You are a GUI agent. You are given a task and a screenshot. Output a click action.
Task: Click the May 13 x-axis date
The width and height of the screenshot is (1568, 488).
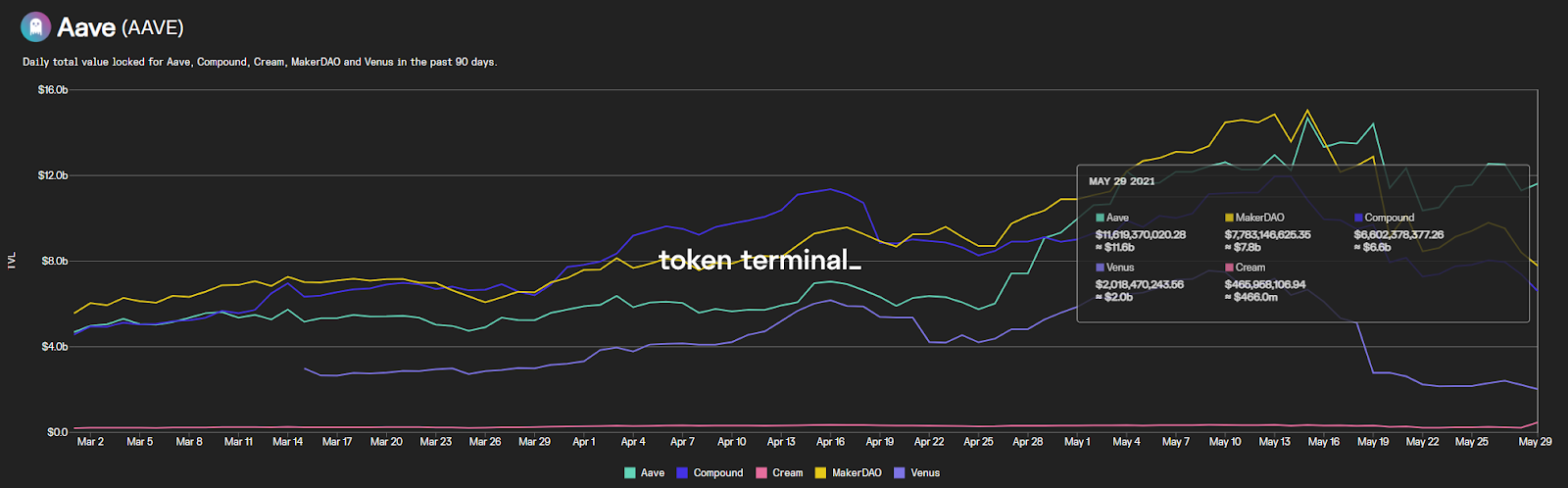[1274, 442]
